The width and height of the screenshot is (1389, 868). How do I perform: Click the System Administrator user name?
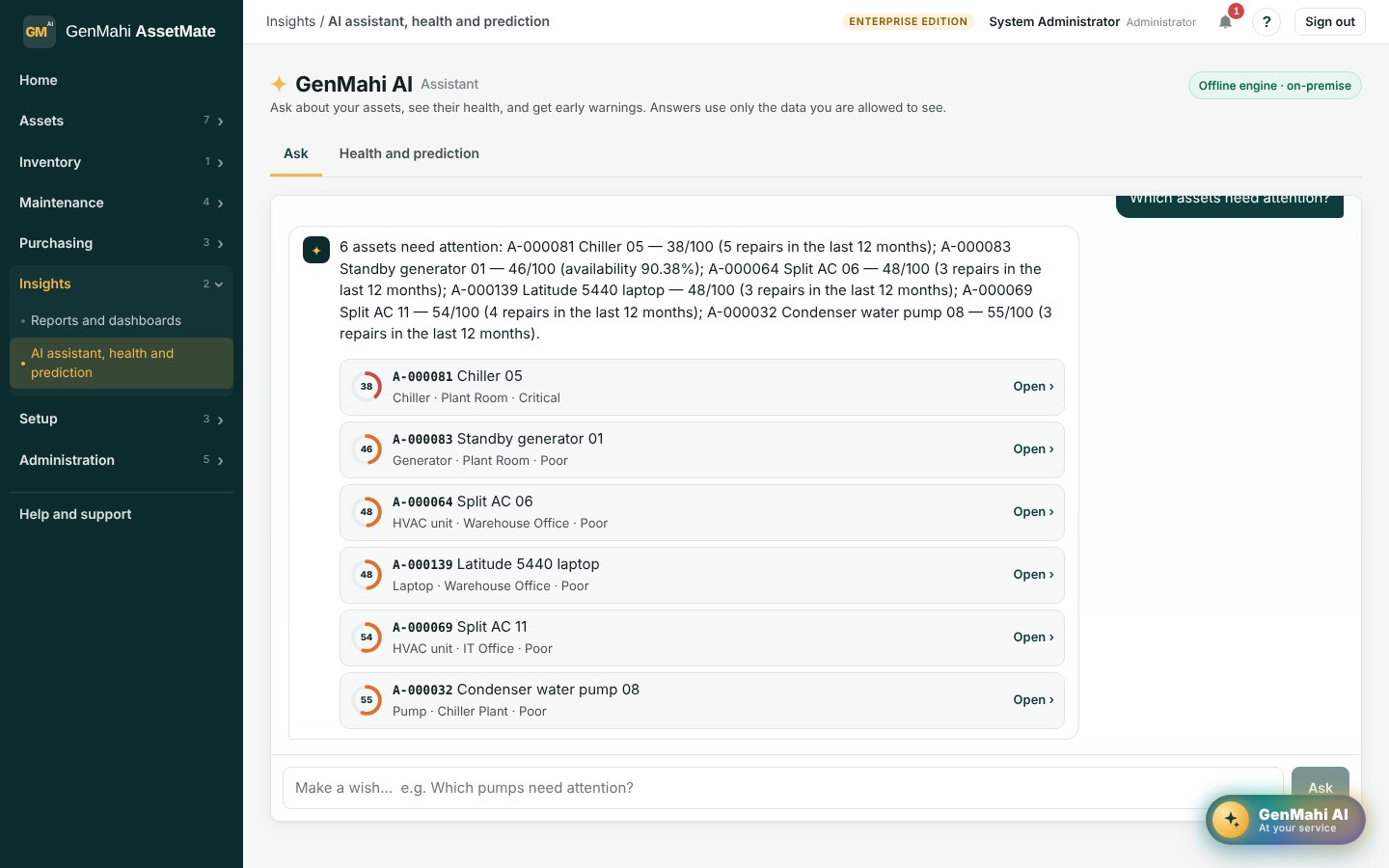click(1054, 21)
